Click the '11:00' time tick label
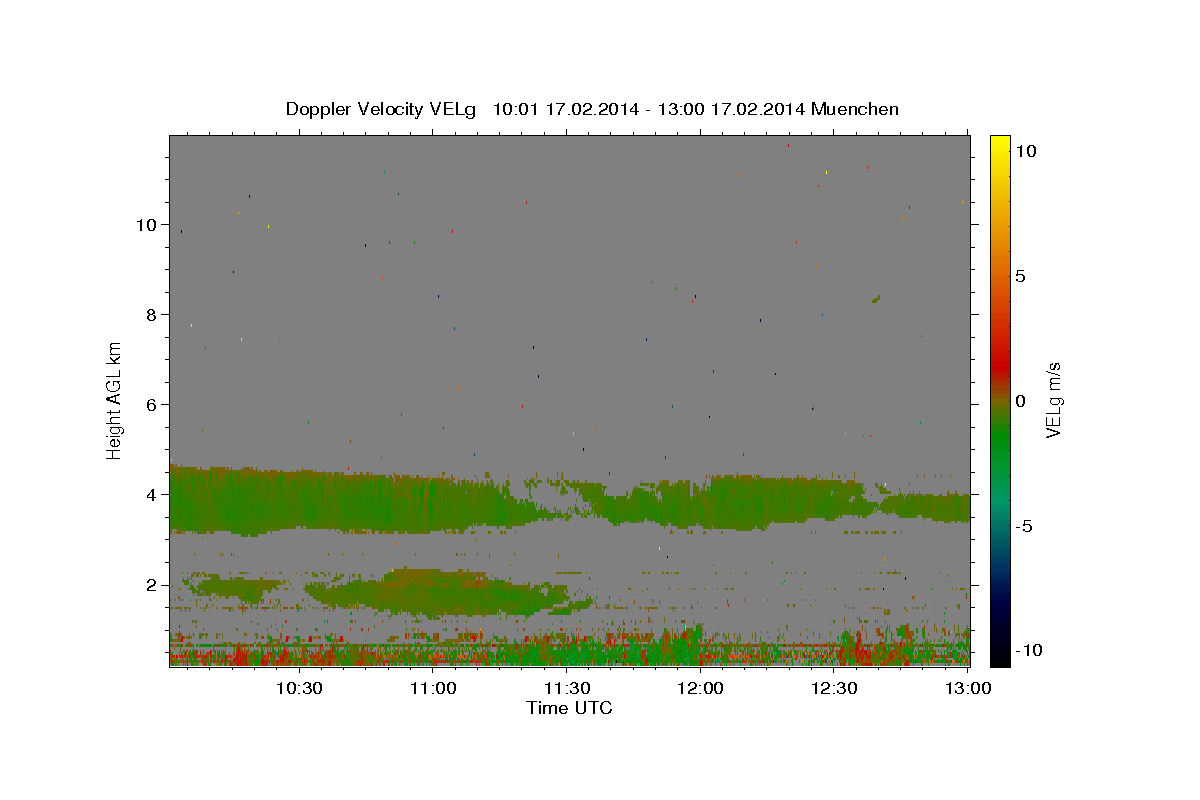The image size is (1200, 800). 433,688
